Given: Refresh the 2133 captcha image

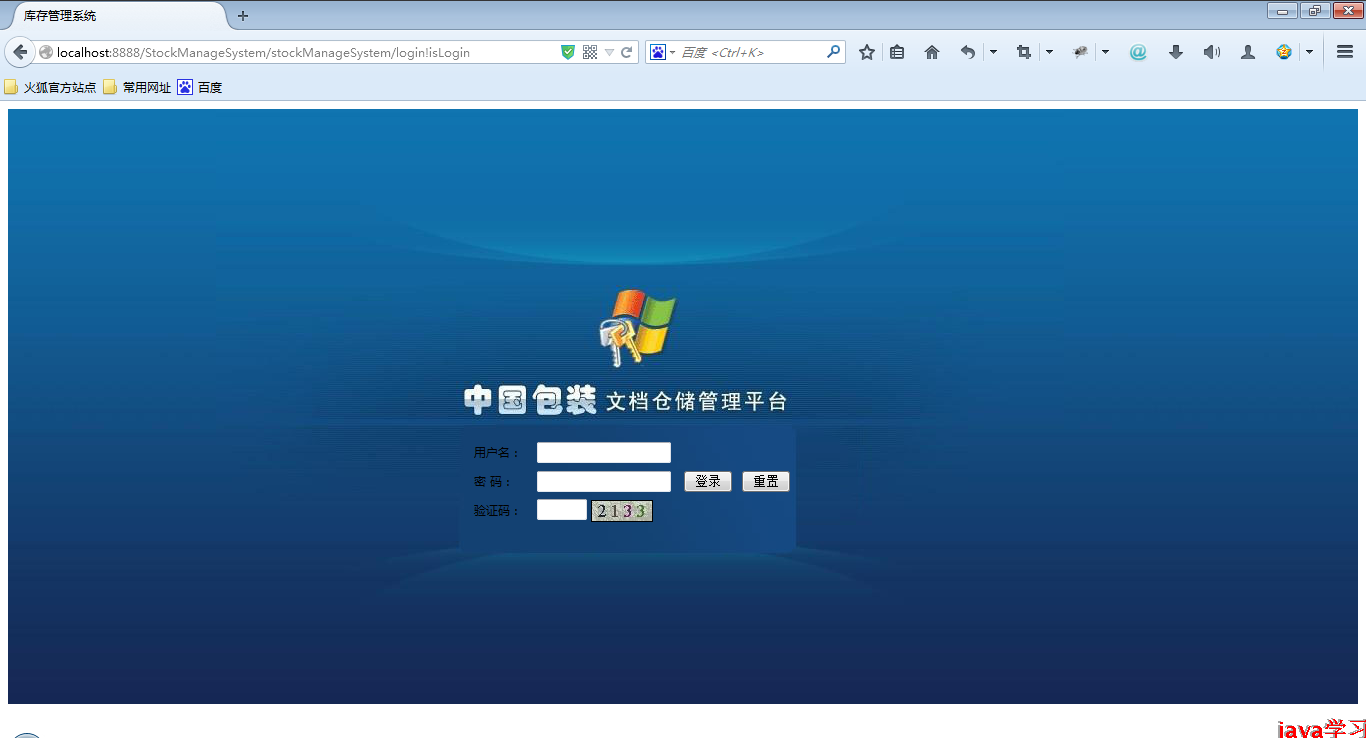Looking at the screenshot, I should click(x=622, y=511).
